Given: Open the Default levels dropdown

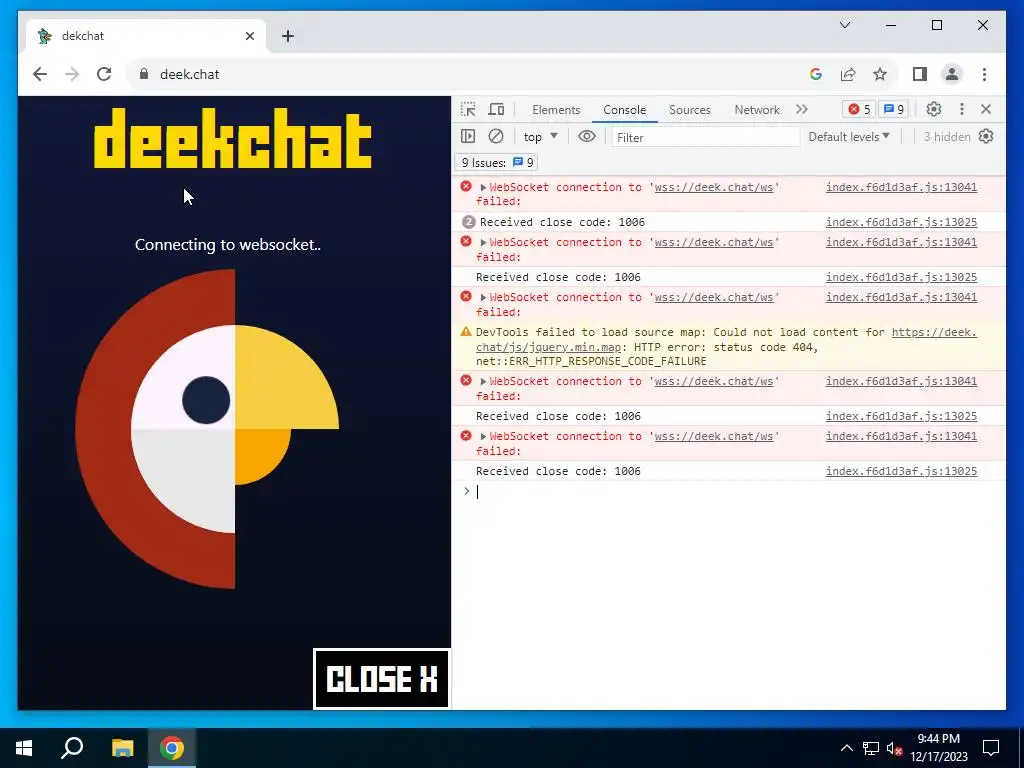Looking at the screenshot, I should (849, 136).
